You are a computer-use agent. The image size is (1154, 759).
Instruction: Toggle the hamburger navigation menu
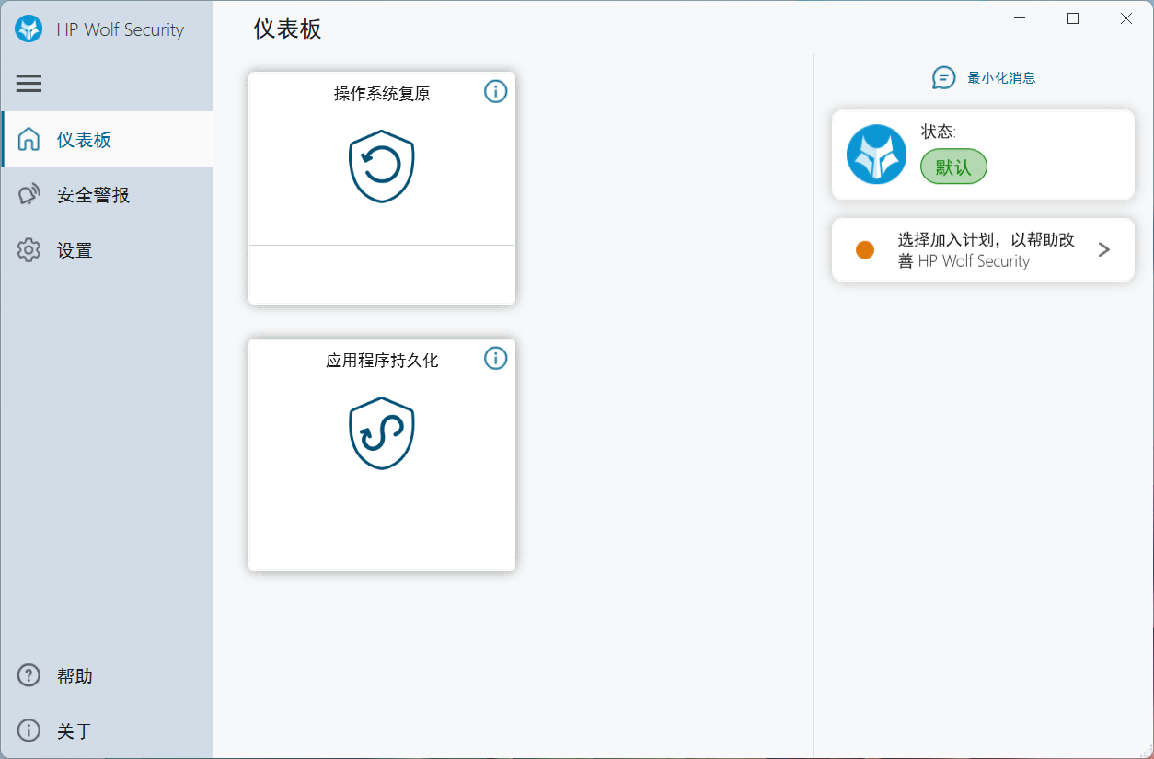29,83
